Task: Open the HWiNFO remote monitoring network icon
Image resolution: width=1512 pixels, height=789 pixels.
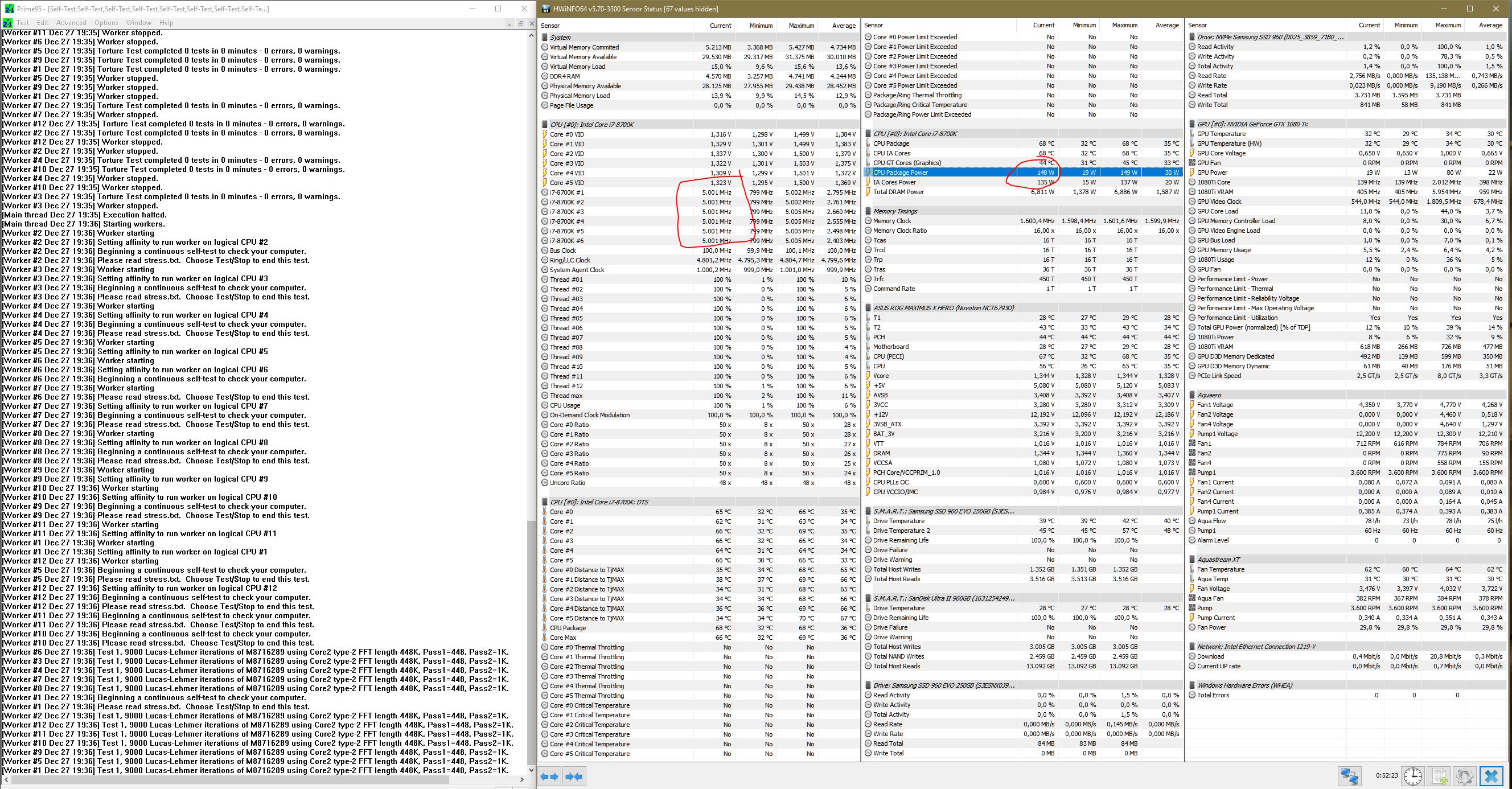Action: click(x=1349, y=776)
